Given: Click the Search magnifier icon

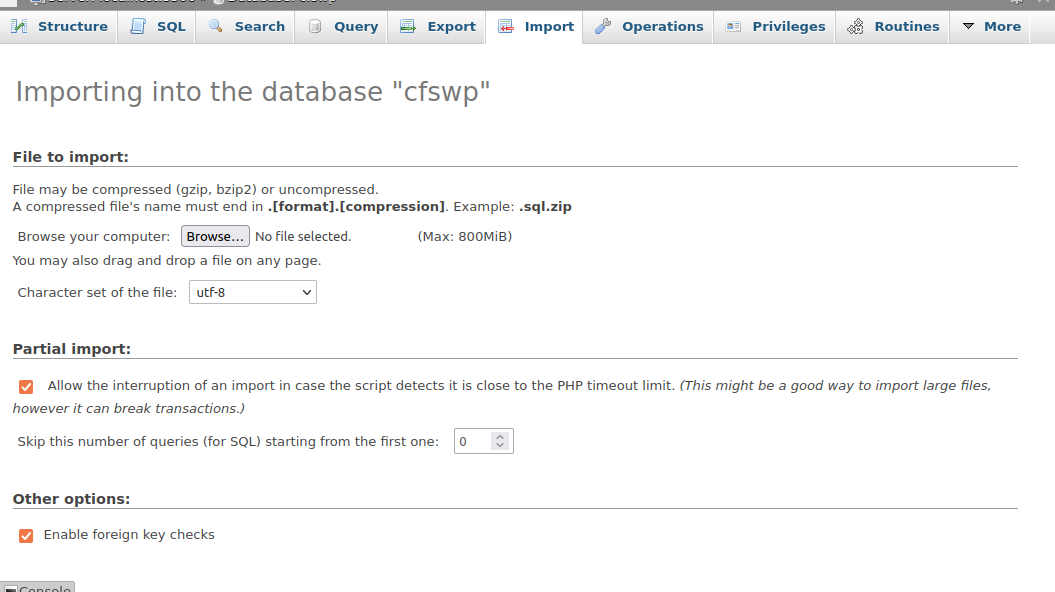Looking at the screenshot, I should [x=215, y=26].
